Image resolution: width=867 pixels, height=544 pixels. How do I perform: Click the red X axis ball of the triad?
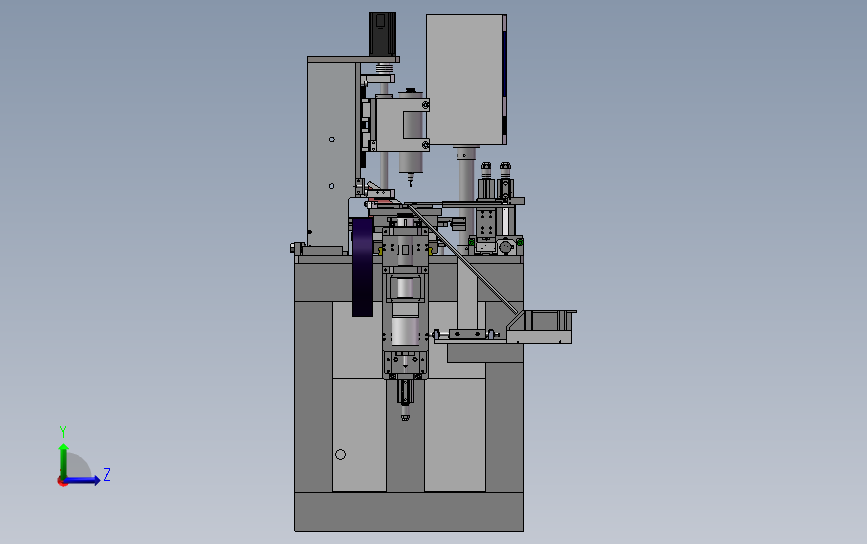[x=62, y=482]
